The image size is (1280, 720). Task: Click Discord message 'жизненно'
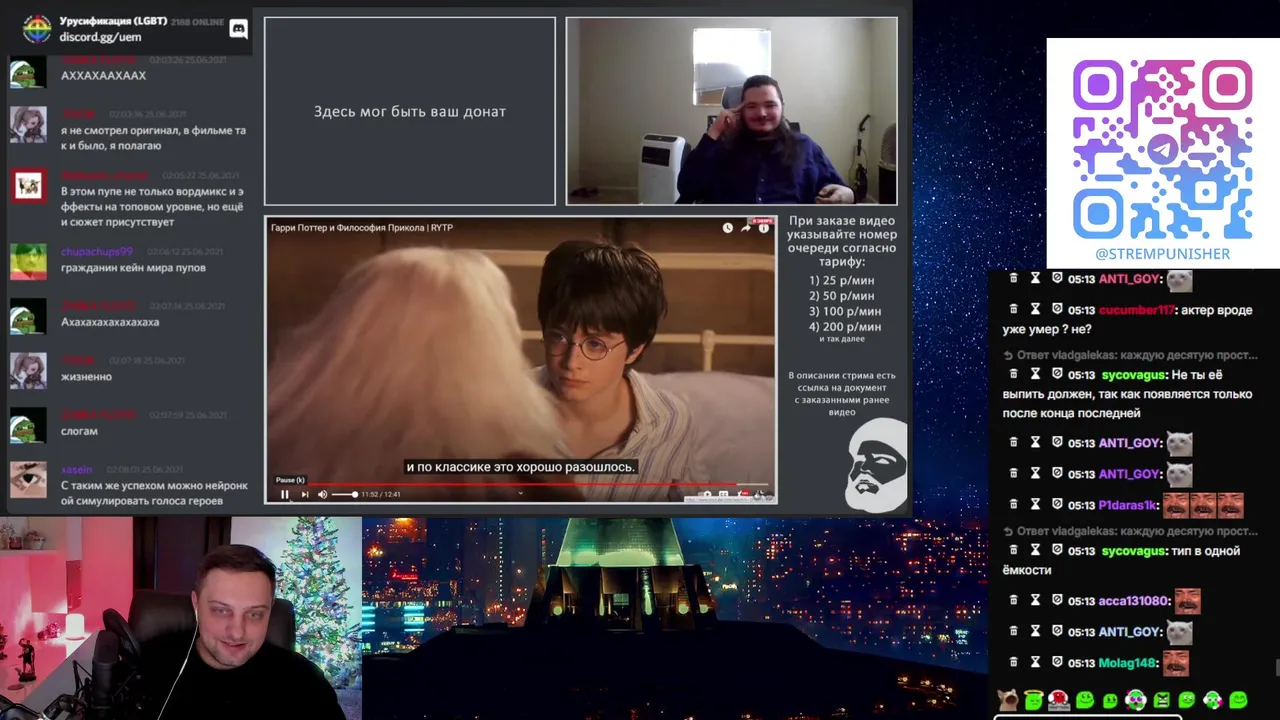point(86,377)
